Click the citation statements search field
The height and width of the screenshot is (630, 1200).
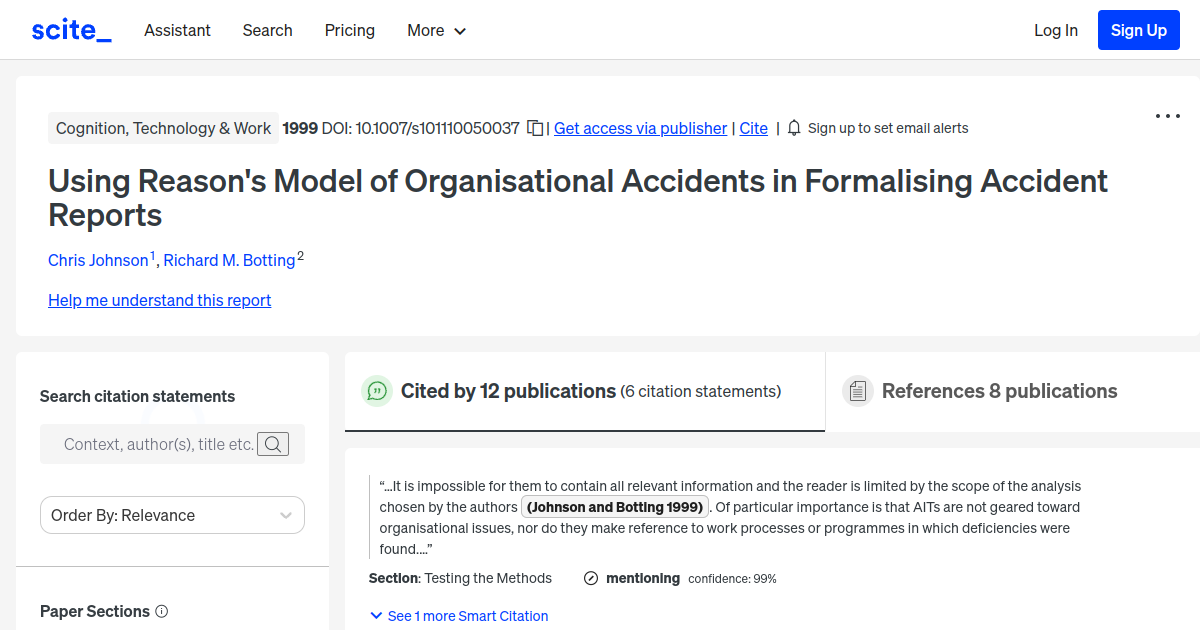pos(160,444)
